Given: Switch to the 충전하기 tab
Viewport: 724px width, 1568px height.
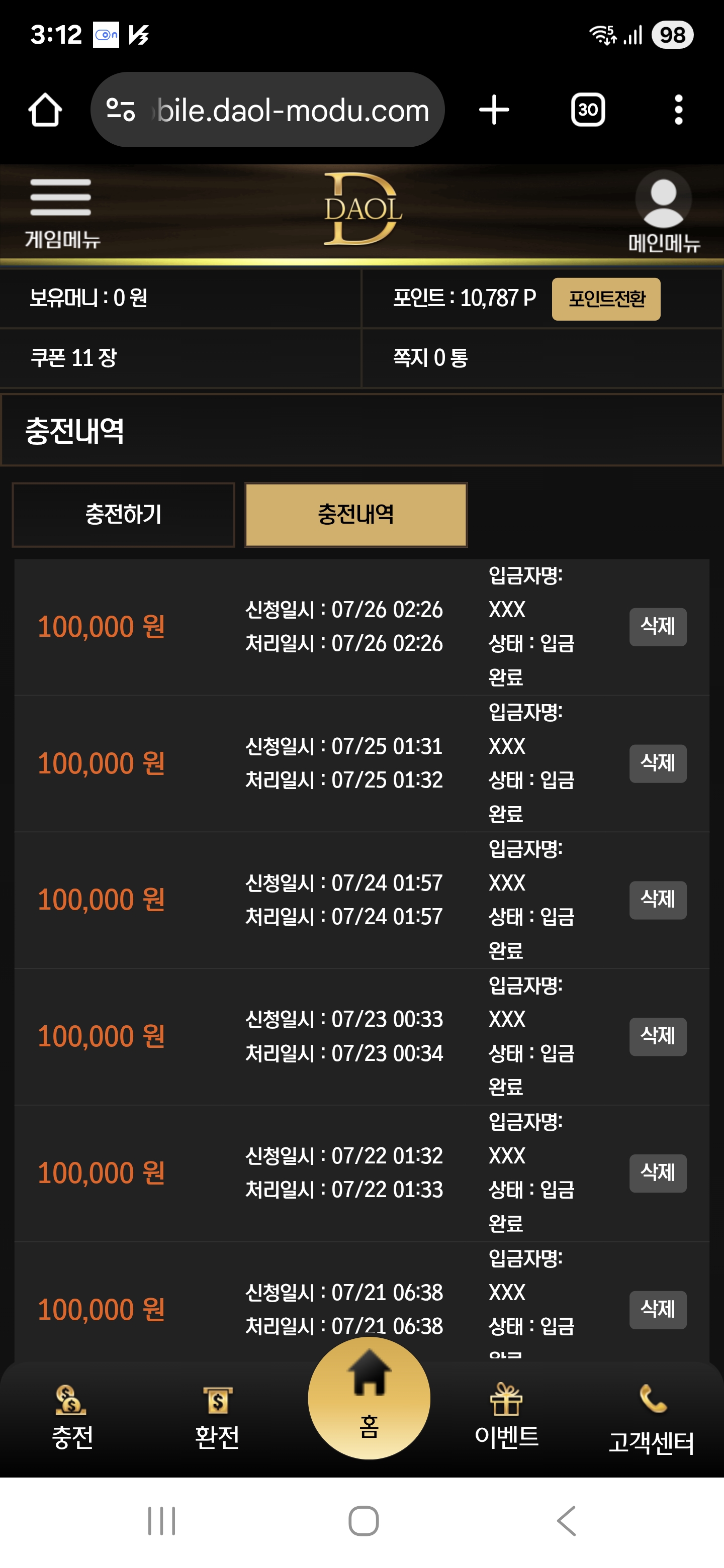Looking at the screenshot, I should click(124, 515).
